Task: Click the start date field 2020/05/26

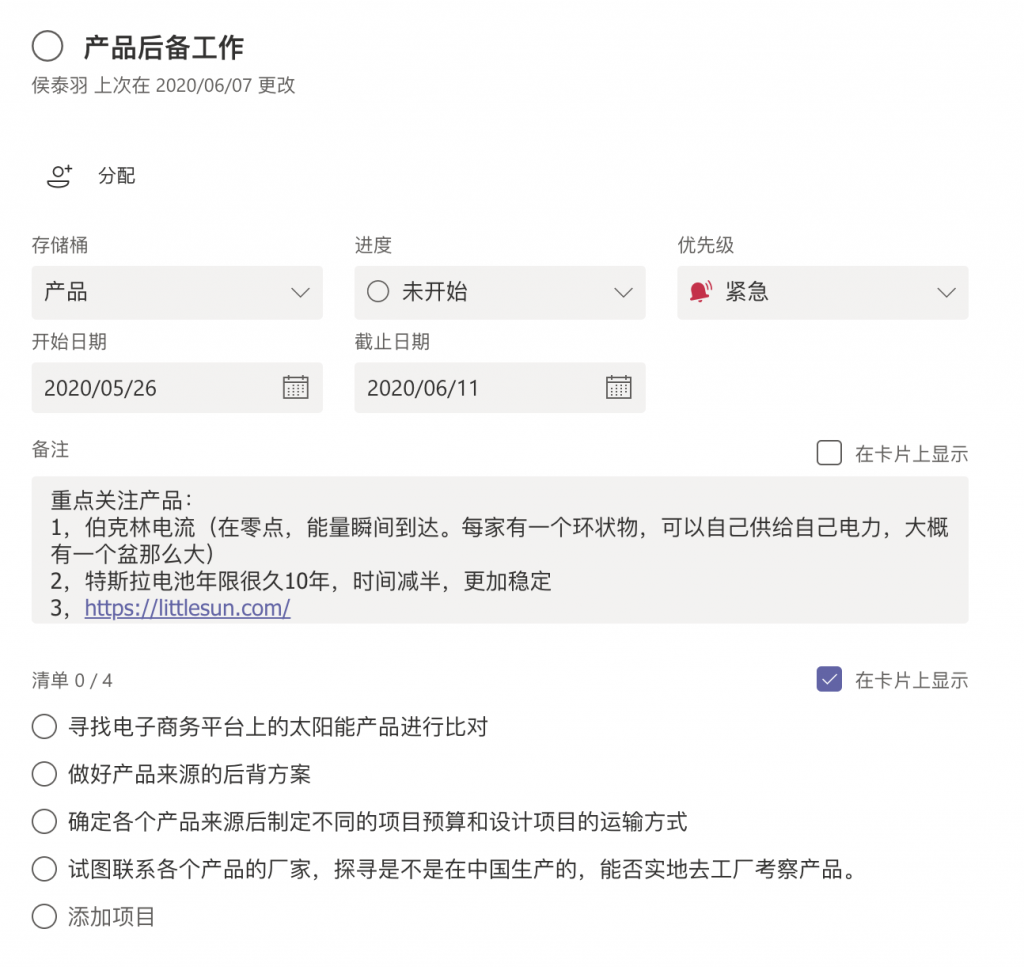Action: [x=177, y=388]
